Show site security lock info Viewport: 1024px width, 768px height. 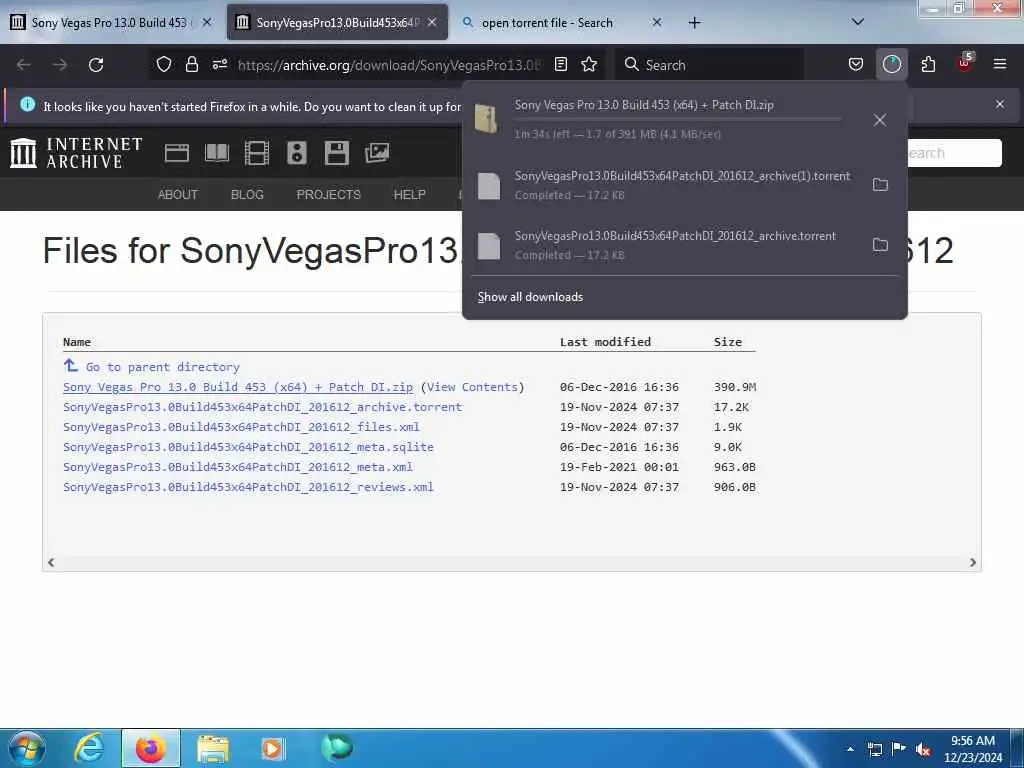191,64
